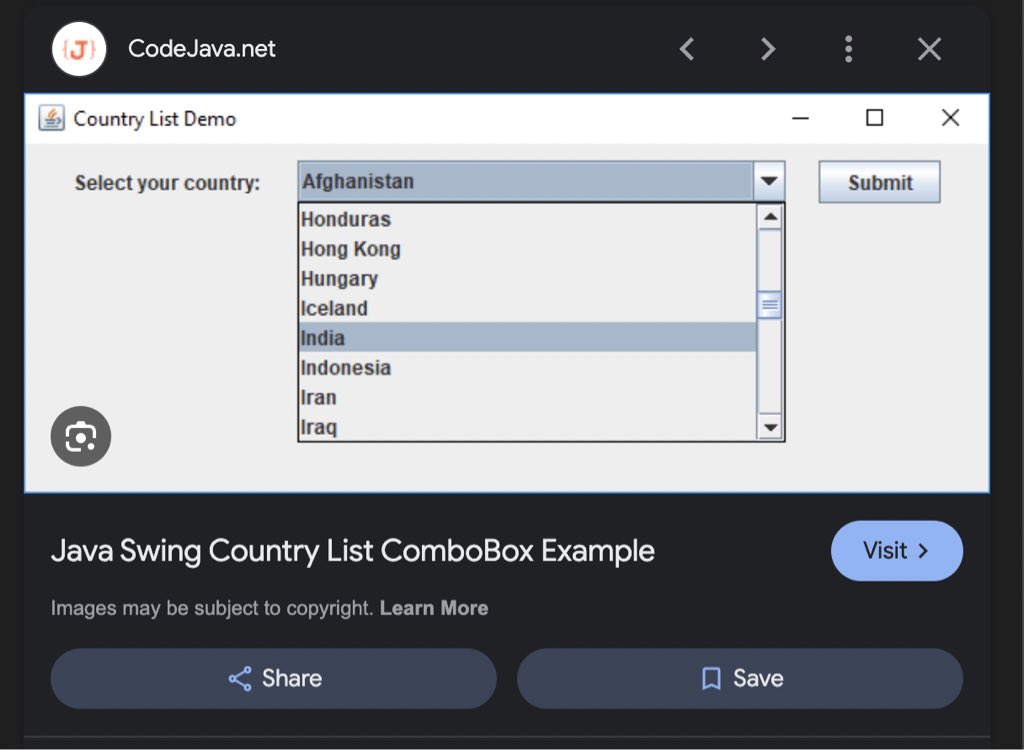Click the list scrollbar down arrow
1024x750 pixels.
(770, 428)
